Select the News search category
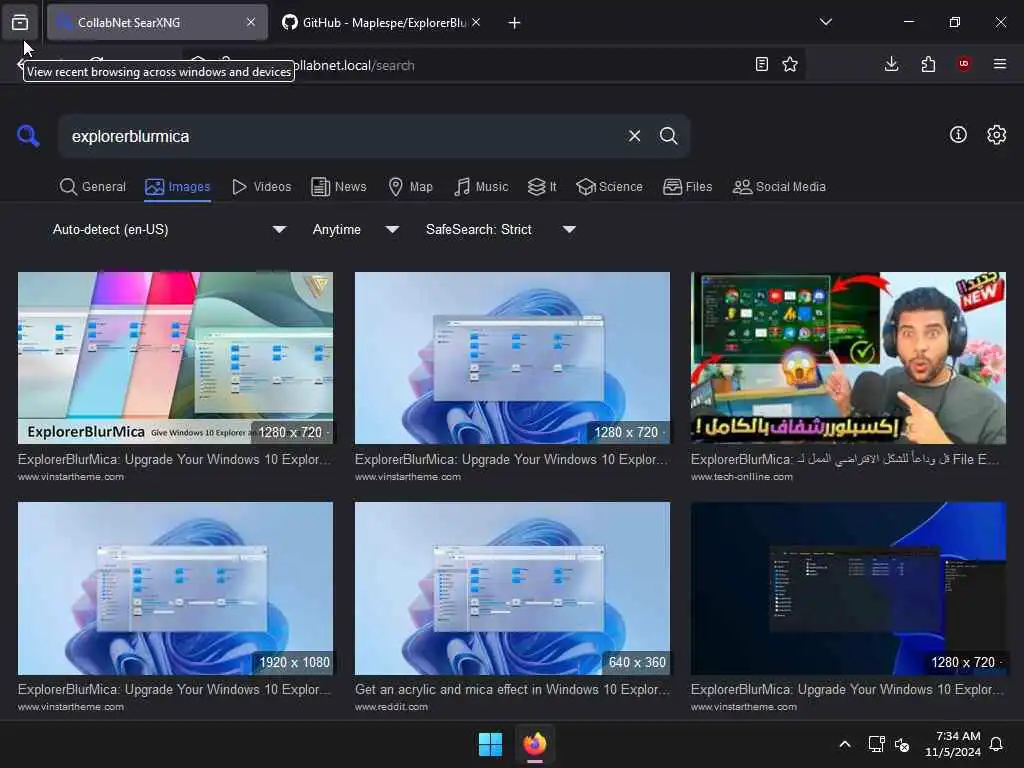Image resolution: width=1024 pixels, height=768 pixels. point(339,187)
